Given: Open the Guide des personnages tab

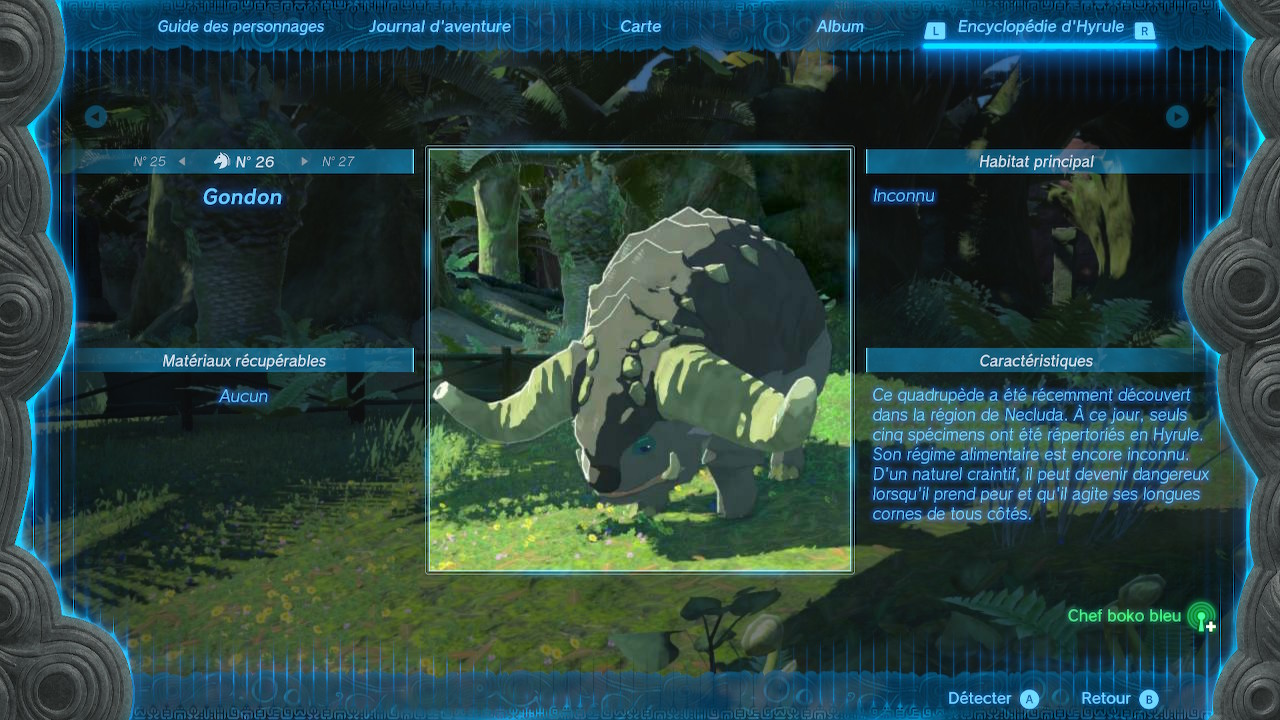Looking at the screenshot, I should (x=241, y=27).
